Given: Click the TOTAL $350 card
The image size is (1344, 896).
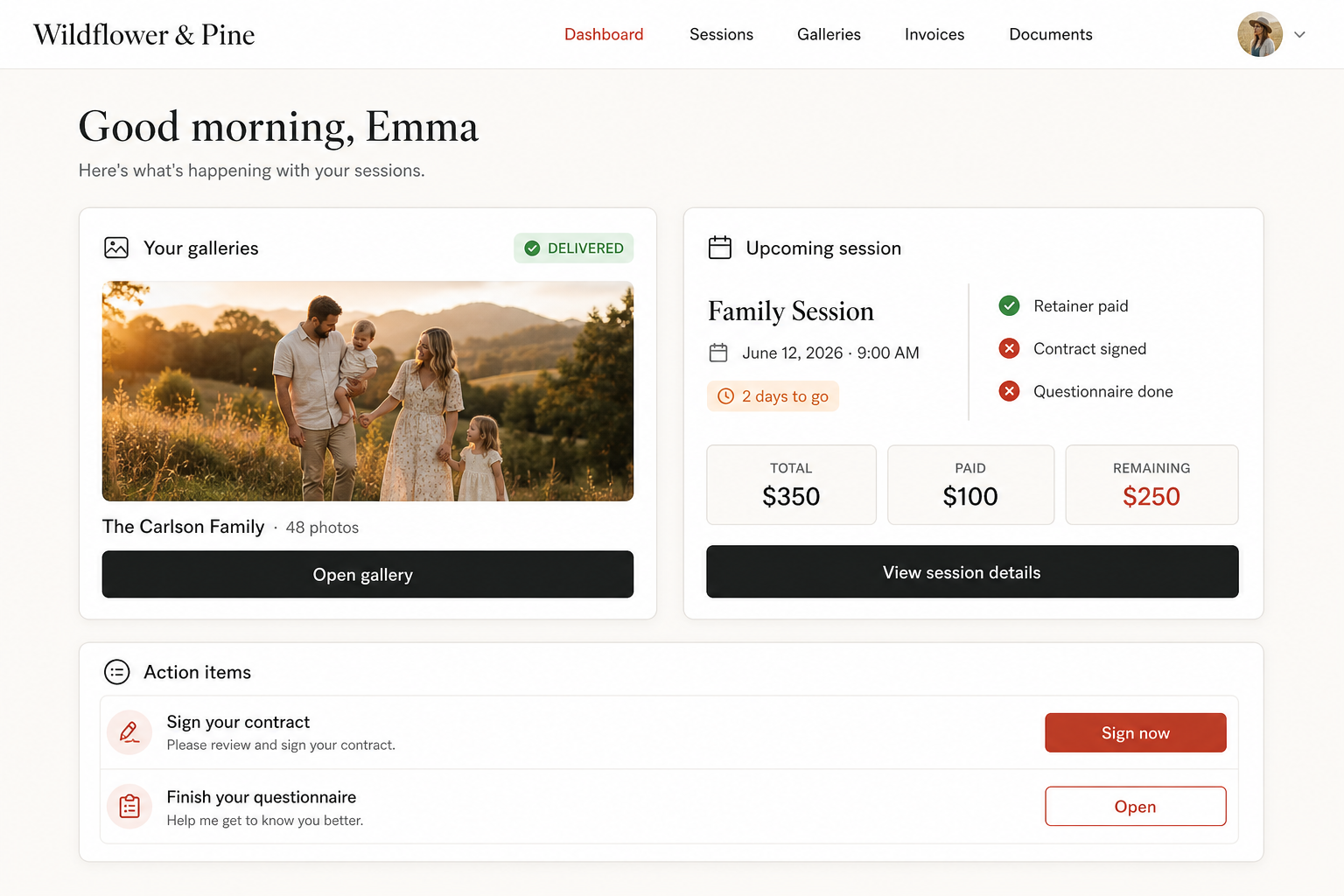Looking at the screenshot, I should (791, 485).
